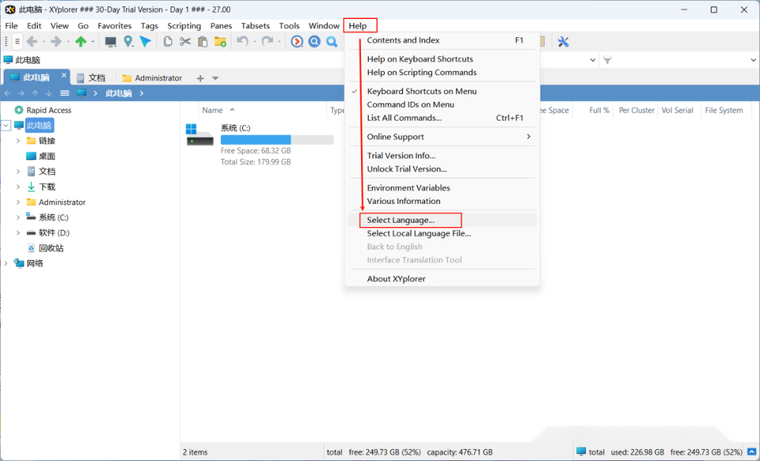Switch to the 文档 tab
The height and width of the screenshot is (461, 760).
point(91,78)
